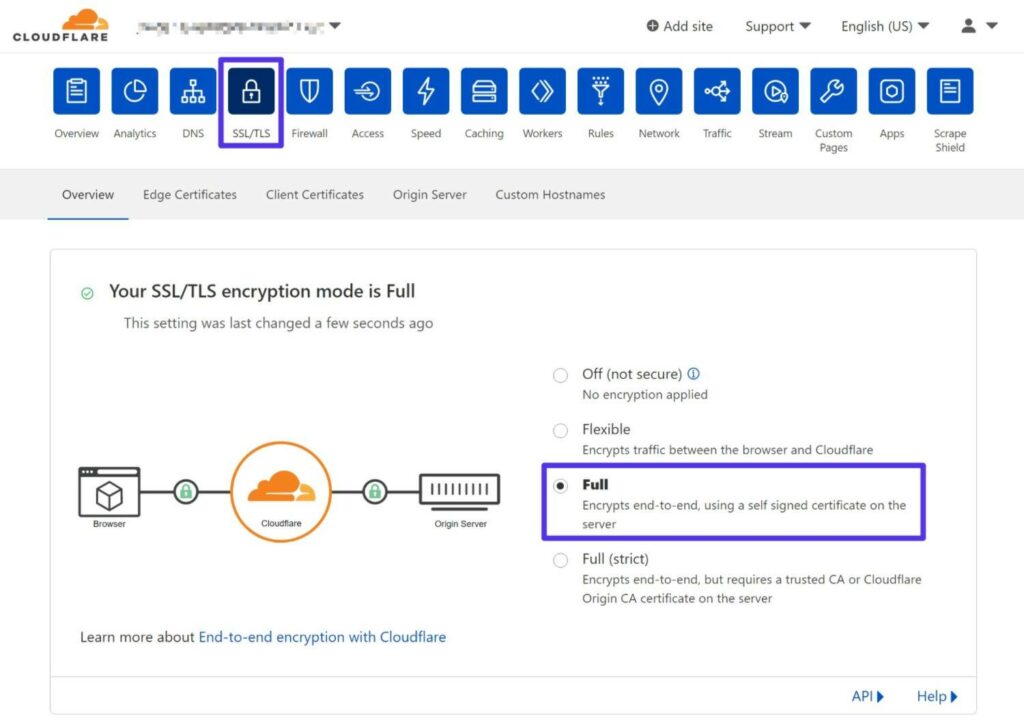
Task: Open the Firewall shield icon
Action: pyautogui.click(x=309, y=90)
